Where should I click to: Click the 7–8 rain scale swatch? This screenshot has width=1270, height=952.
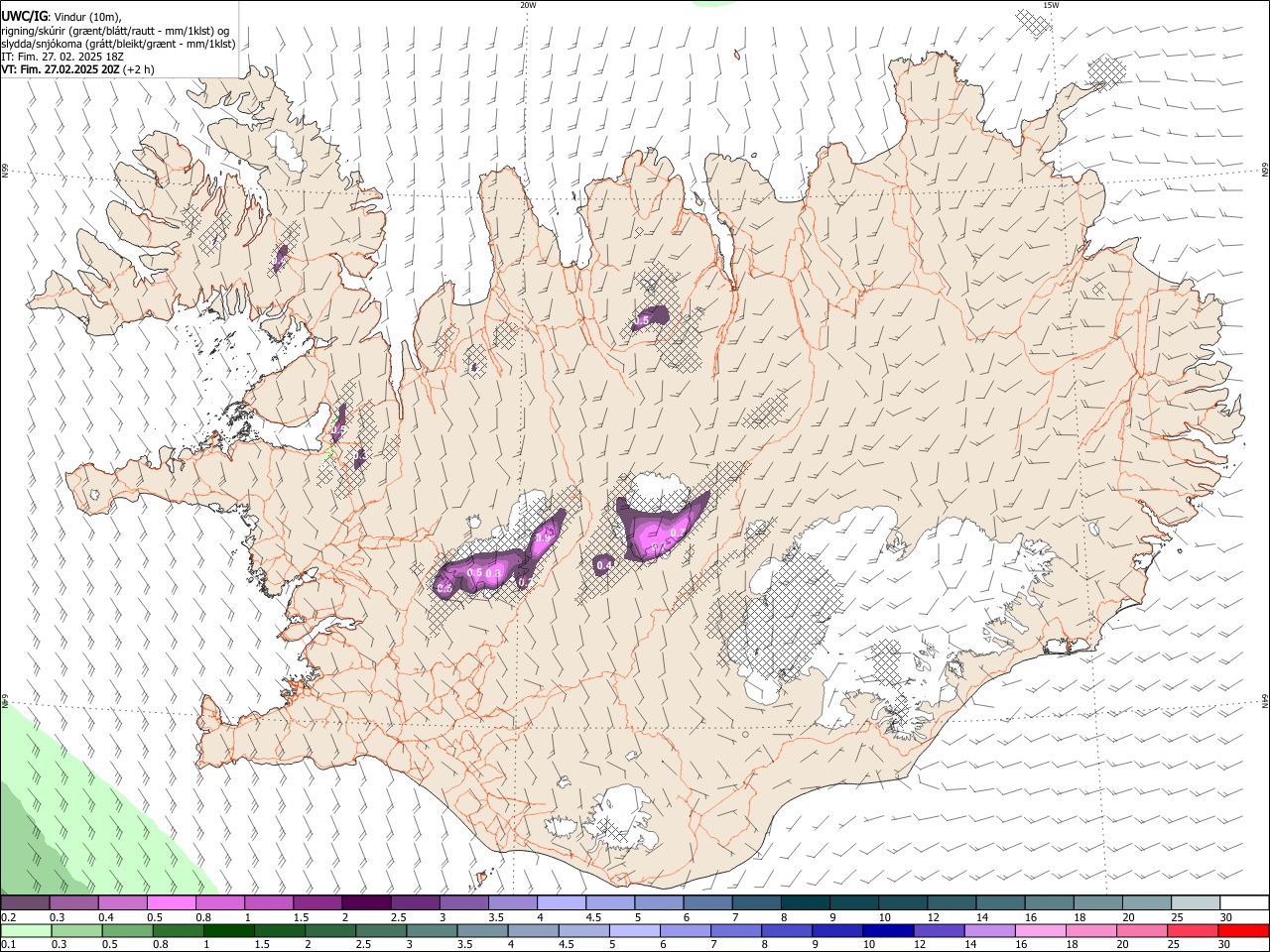point(737,930)
